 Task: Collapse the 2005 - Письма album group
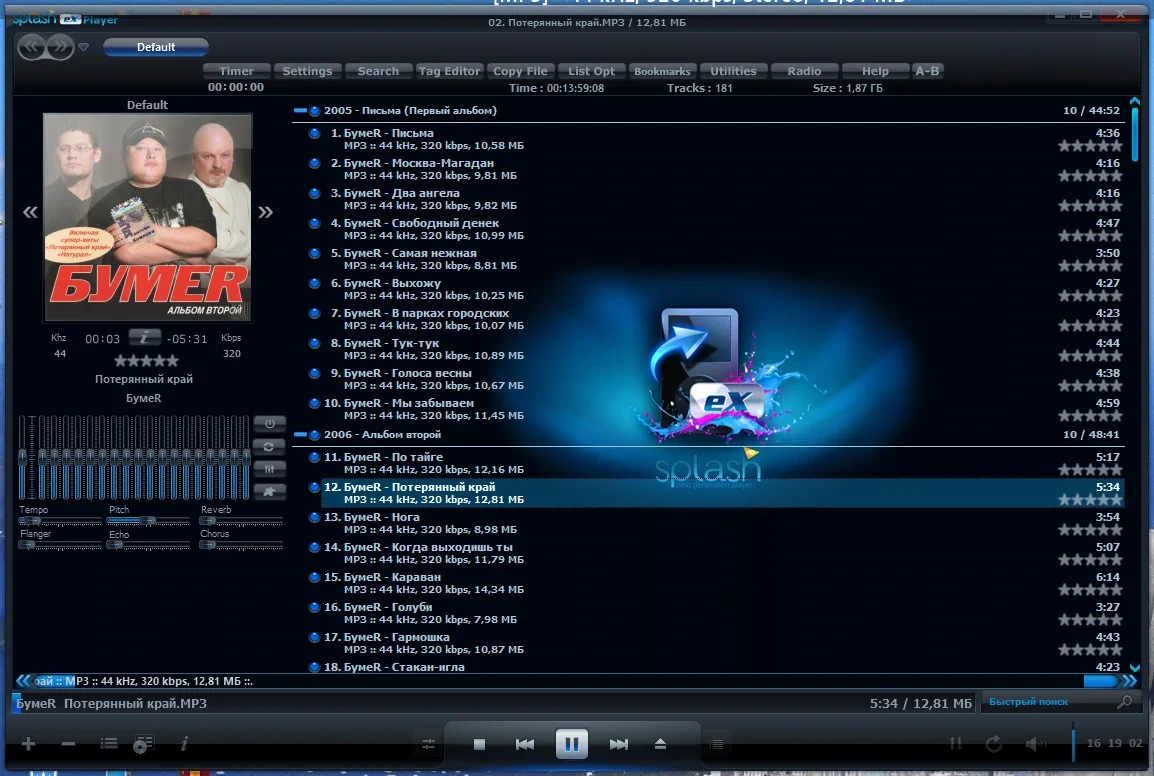click(x=300, y=110)
